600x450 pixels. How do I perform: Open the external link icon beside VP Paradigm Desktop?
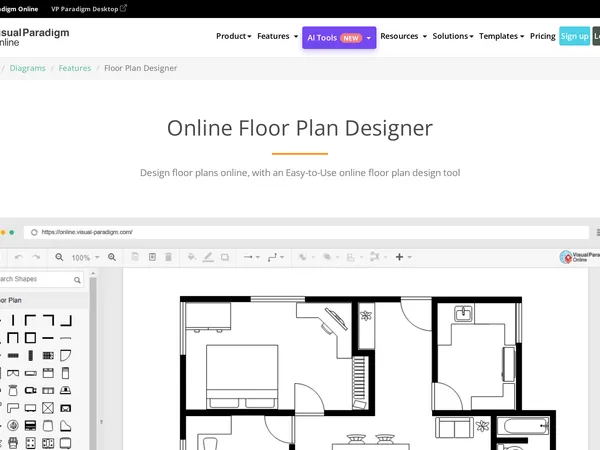pos(123,8)
